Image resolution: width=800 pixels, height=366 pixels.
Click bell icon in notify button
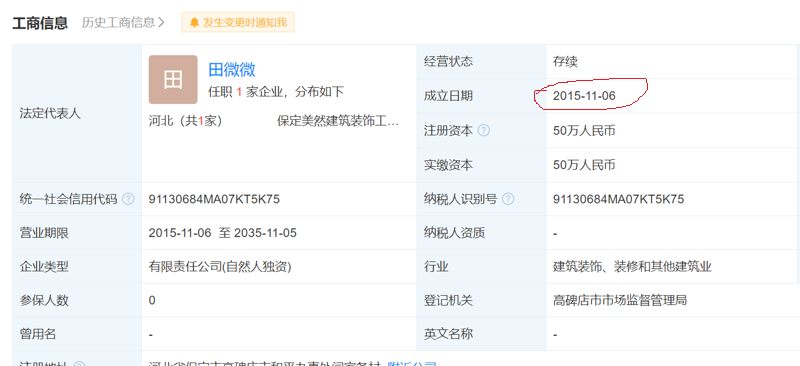pyautogui.click(x=194, y=22)
